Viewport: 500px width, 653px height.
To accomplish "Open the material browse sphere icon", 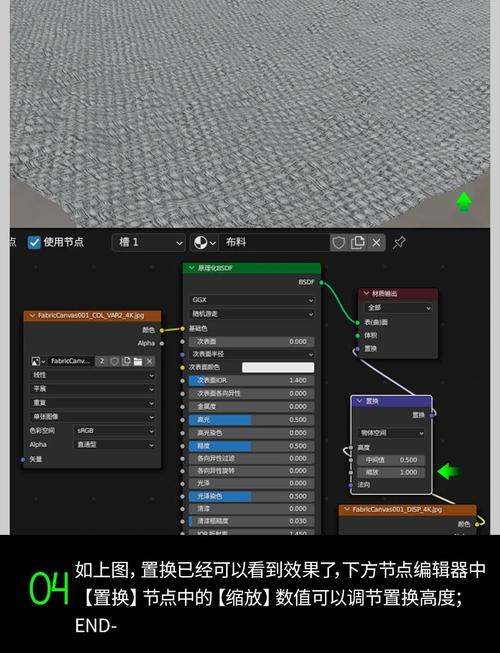I will point(204,242).
